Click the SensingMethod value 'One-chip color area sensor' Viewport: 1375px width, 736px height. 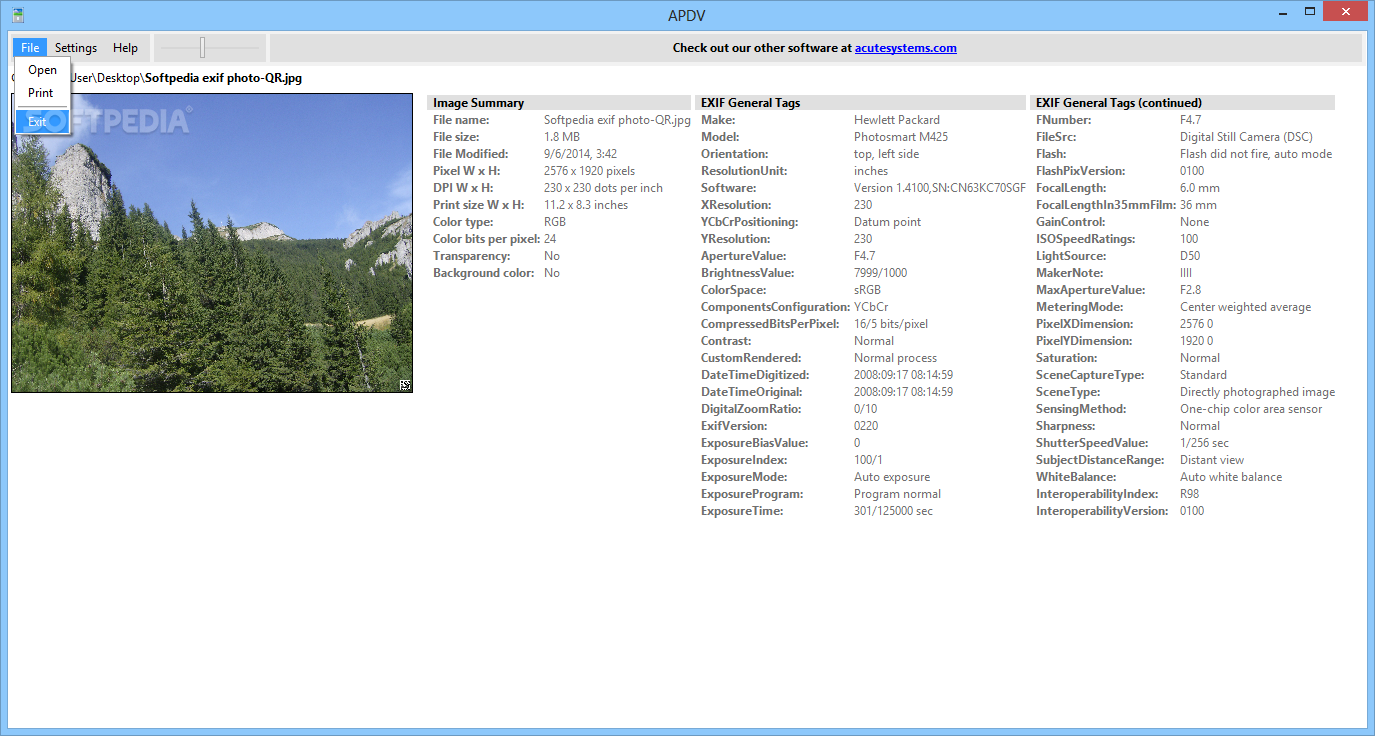(1251, 409)
